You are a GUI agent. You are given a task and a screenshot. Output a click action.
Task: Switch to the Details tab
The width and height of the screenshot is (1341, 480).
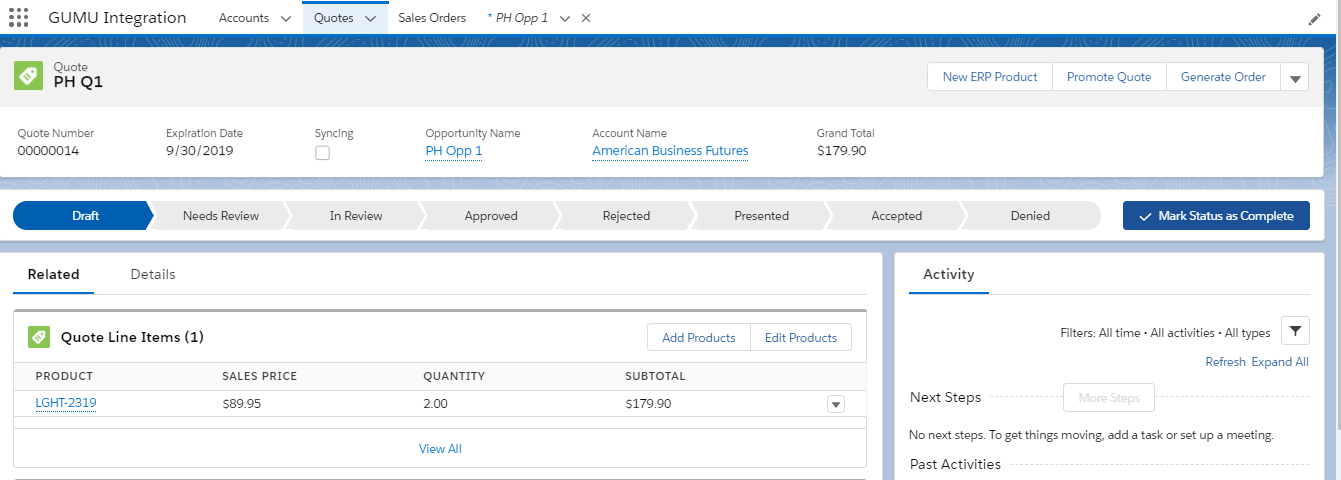[x=153, y=274]
